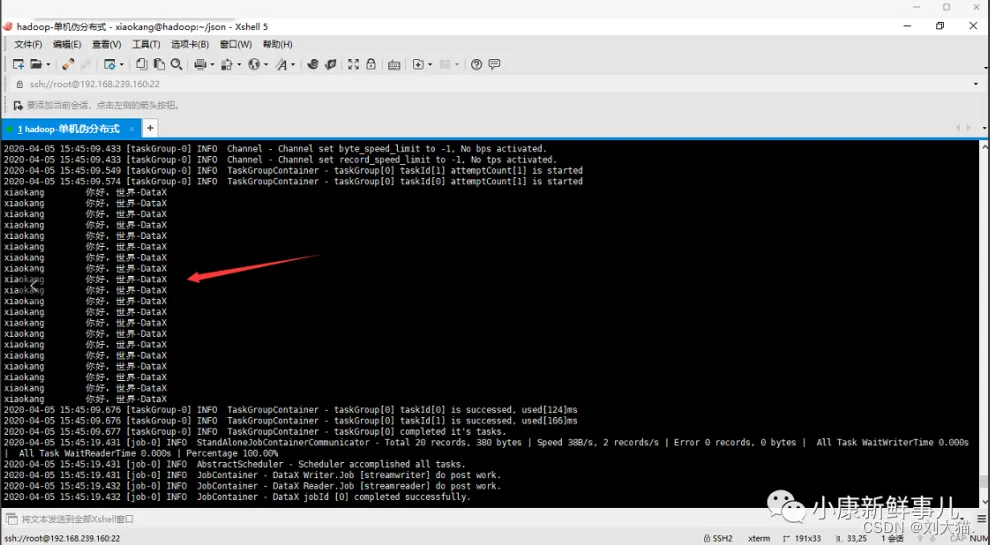Viewport: 990px width, 545px height.
Task: Click the Print toolbar icon
Action: click(200, 64)
